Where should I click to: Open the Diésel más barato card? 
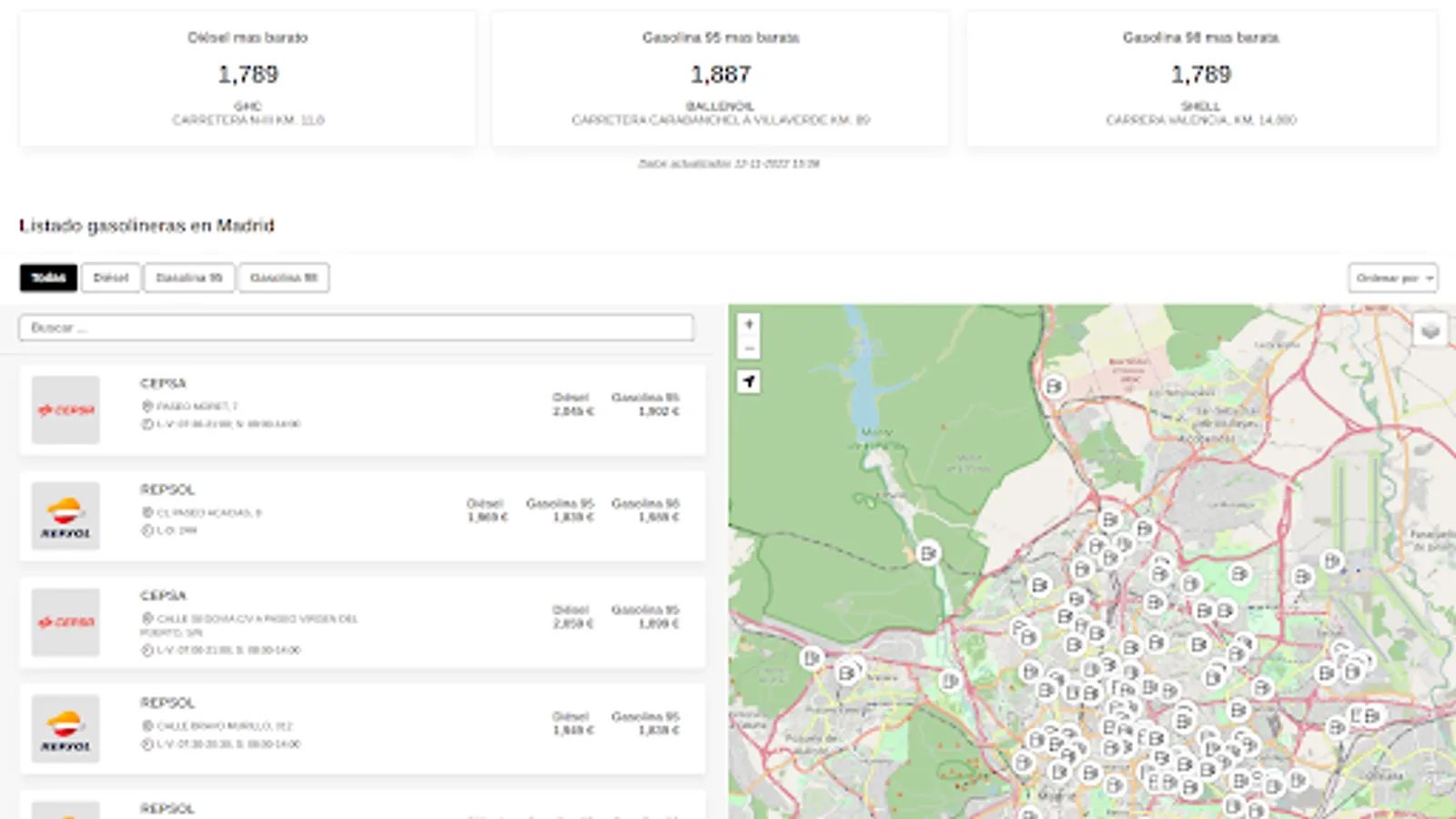click(x=248, y=78)
